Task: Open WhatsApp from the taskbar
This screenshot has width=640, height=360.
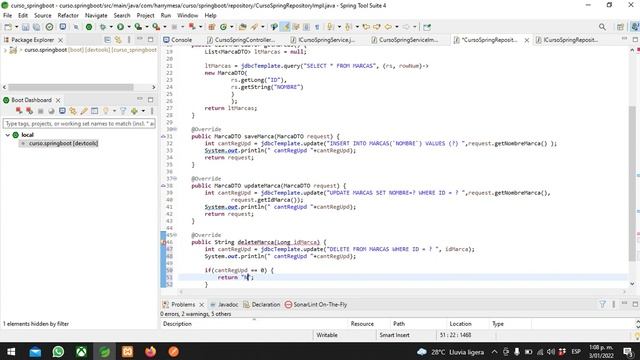Action: pos(58,351)
